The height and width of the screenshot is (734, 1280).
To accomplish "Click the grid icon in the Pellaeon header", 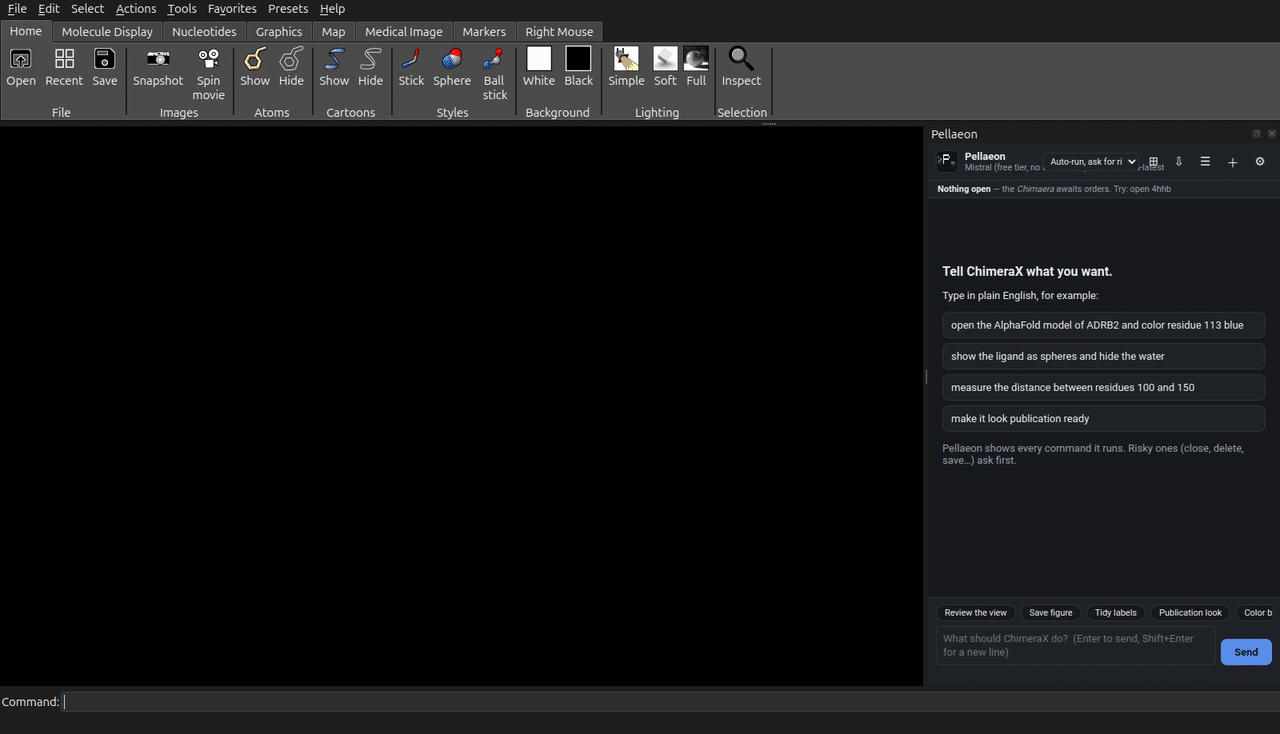I will (x=1153, y=162).
